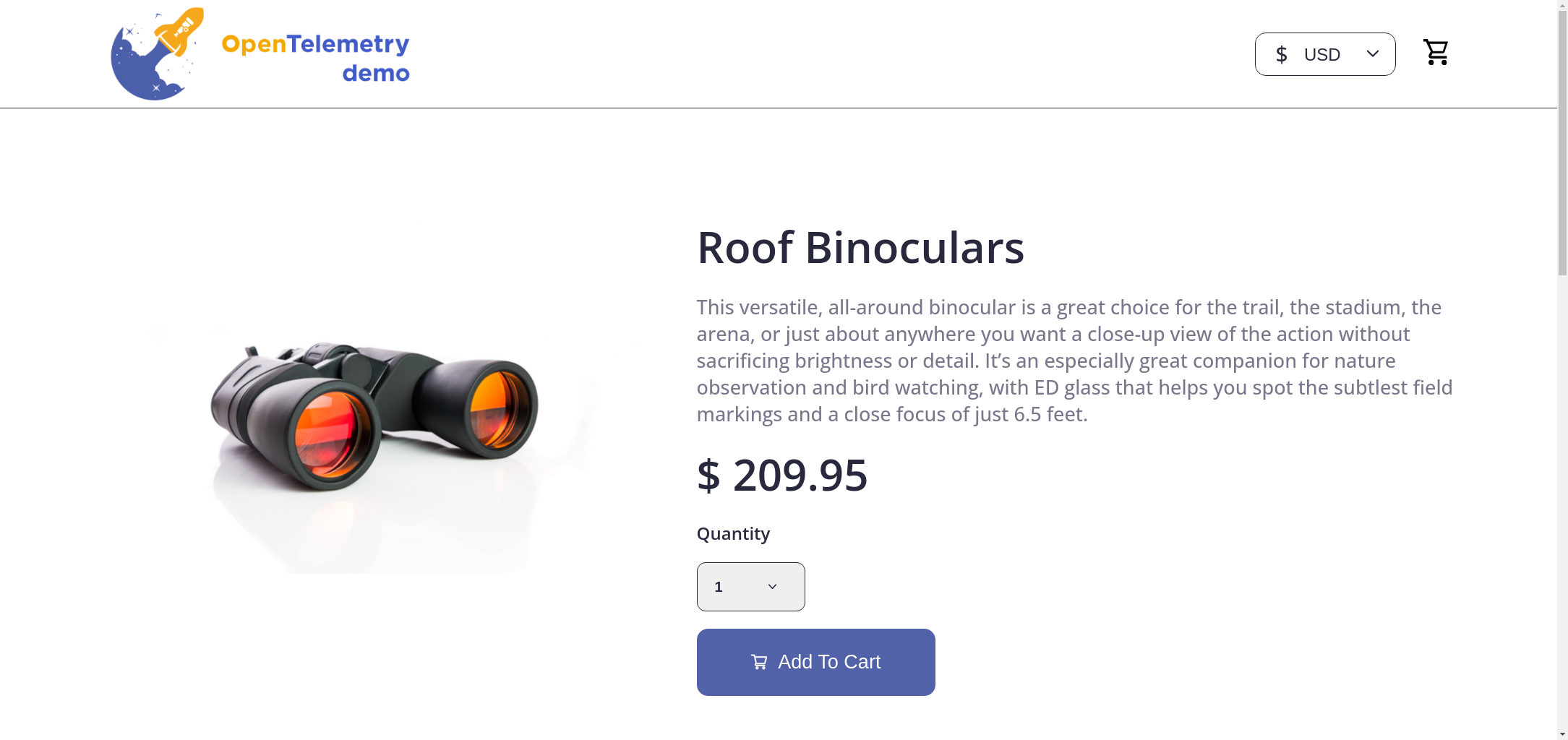
Task: Click the rocket logo icon
Action: 157,54
